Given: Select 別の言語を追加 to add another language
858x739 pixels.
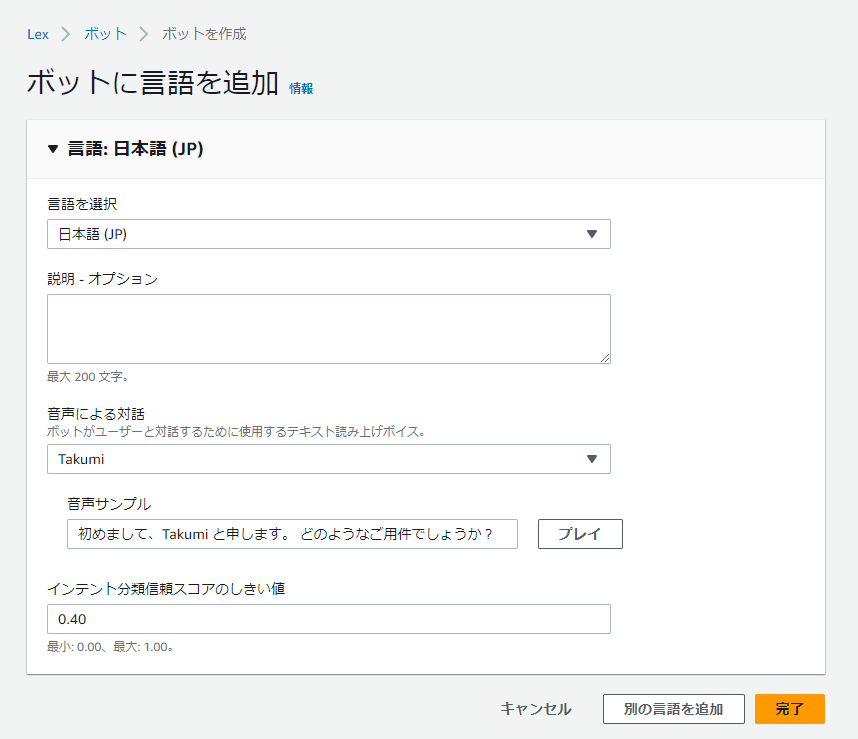Looking at the screenshot, I should click(x=673, y=709).
